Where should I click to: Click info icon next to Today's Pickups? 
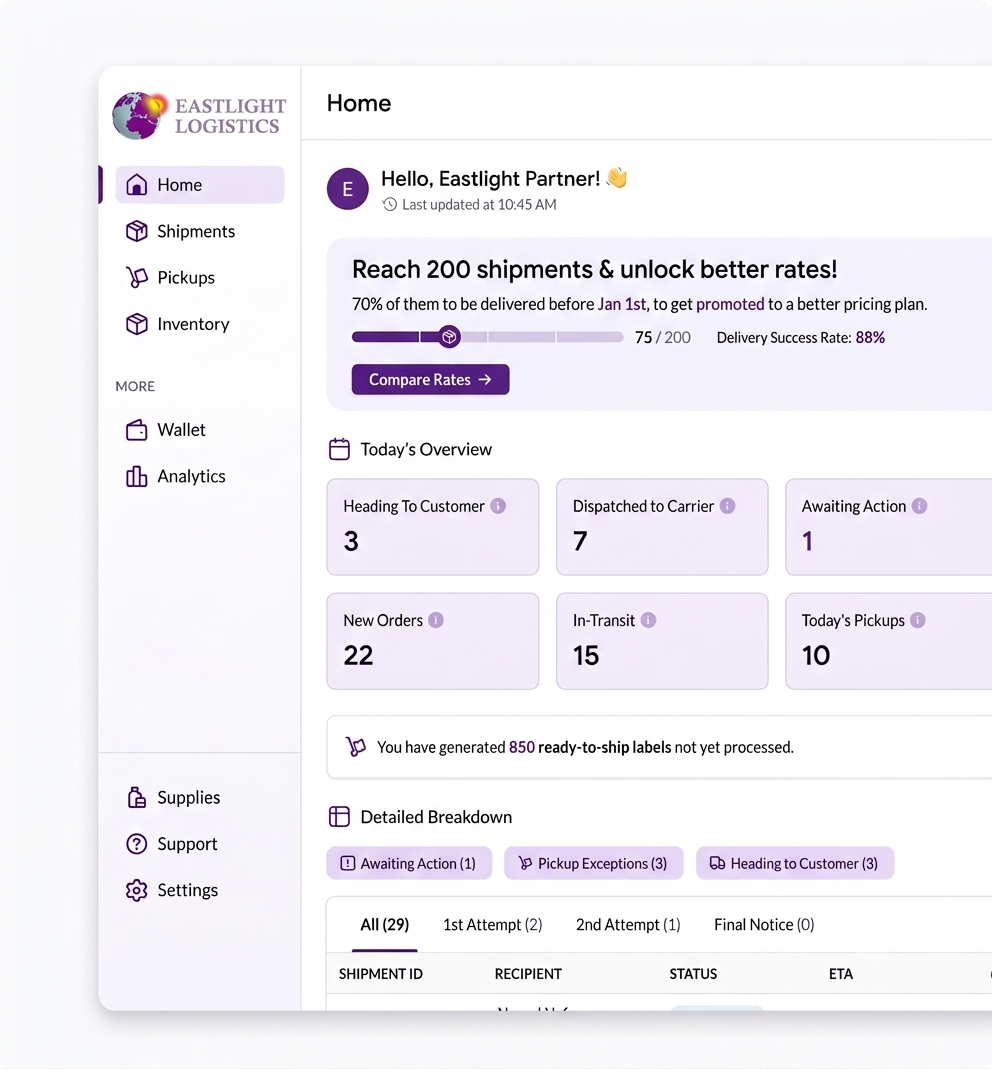pyautogui.click(x=918, y=620)
